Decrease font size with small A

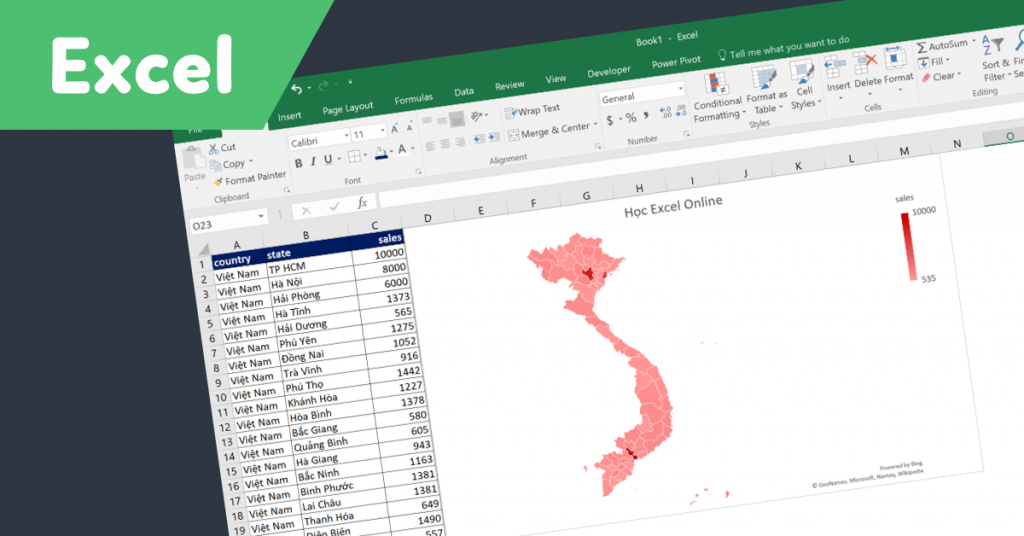(x=409, y=127)
